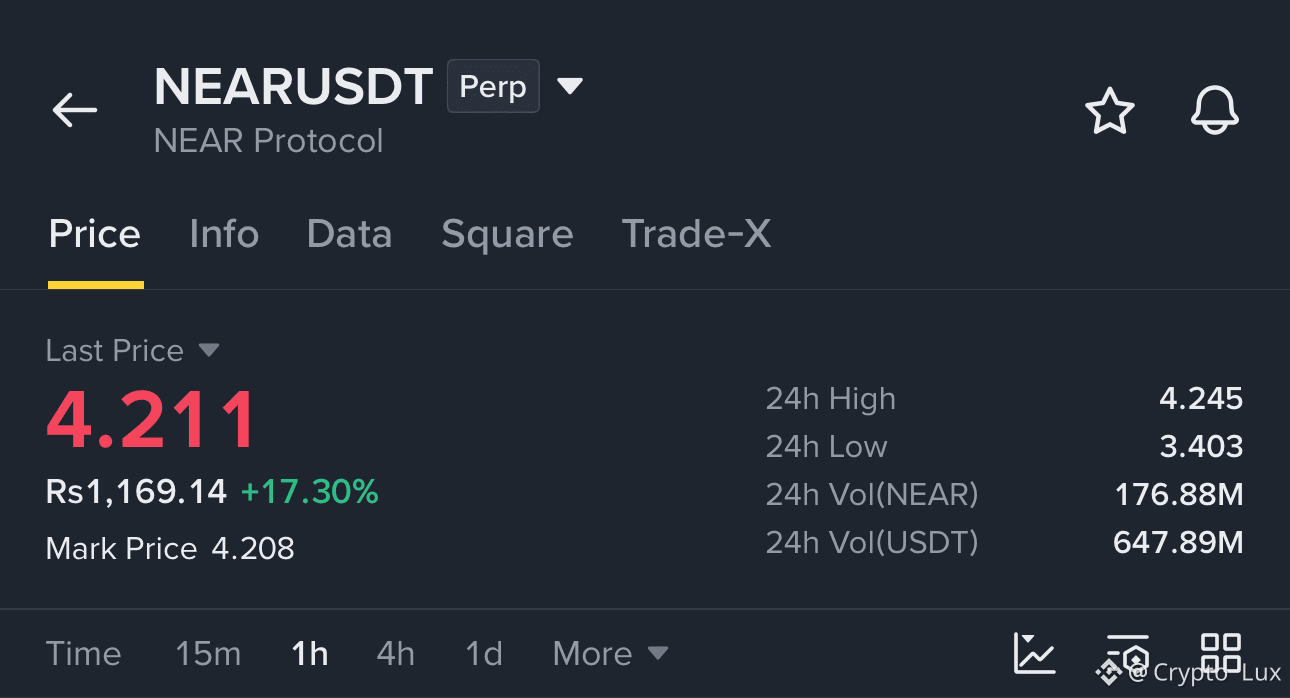1290x698 pixels.
Task: Select the Time chart interval
Action: pyautogui.click(x=84, y=654)
